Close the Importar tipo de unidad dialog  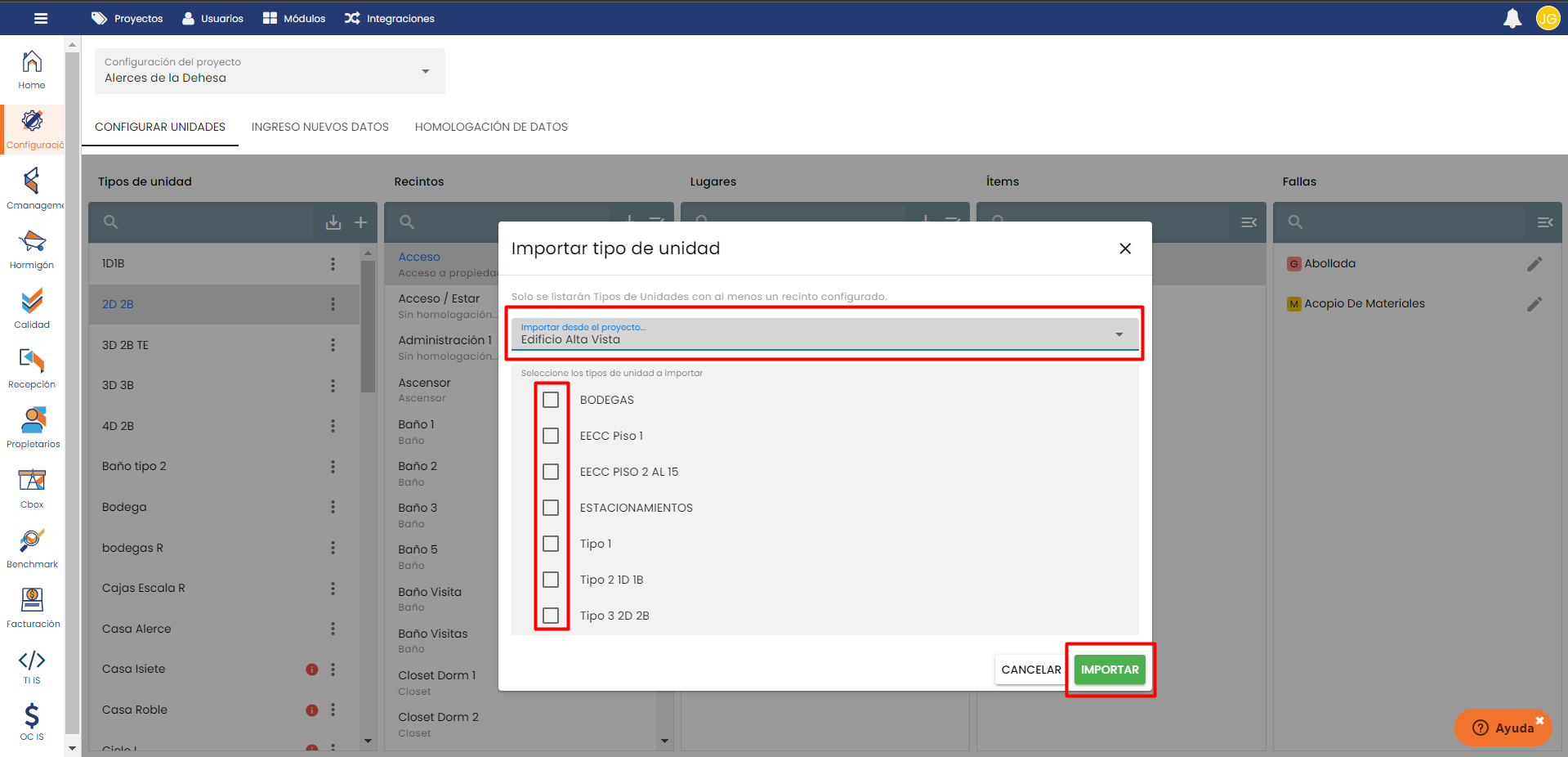coord(1125,249)
